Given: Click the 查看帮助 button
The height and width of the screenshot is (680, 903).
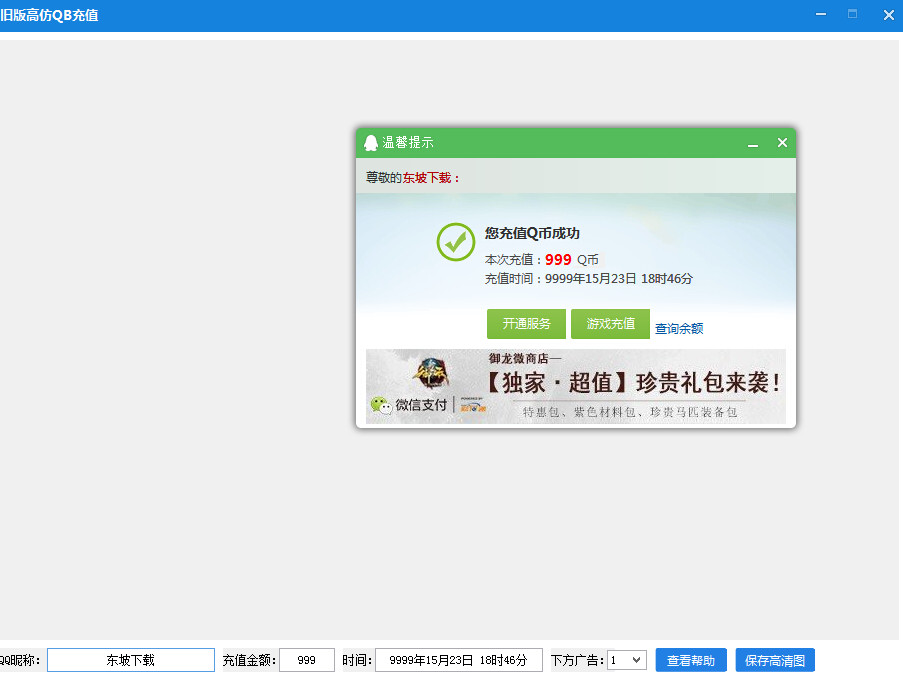Looking at the screenshot, I should click(691, 660).
